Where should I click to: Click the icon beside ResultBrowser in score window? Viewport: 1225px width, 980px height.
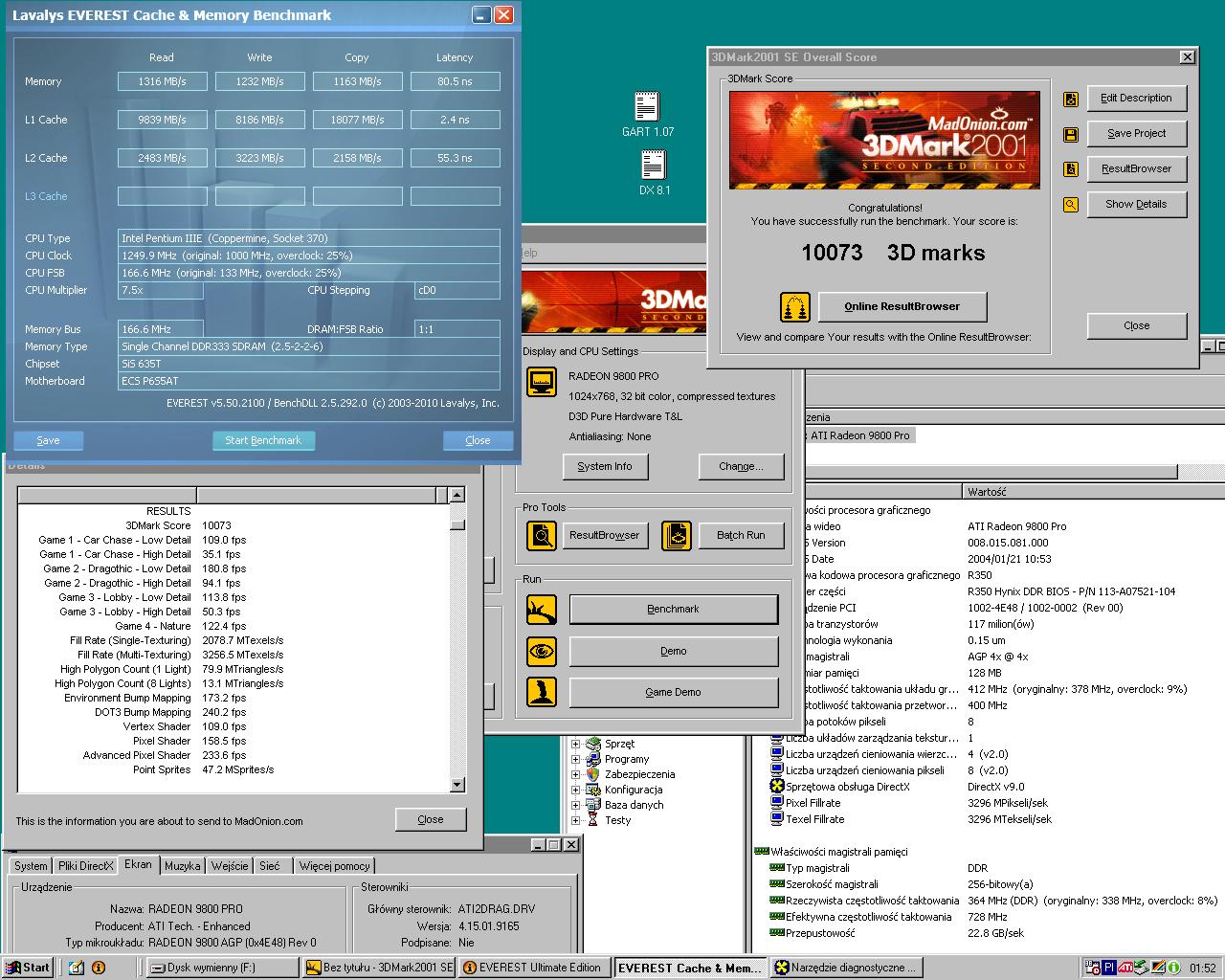click(x=1071, y=169)
